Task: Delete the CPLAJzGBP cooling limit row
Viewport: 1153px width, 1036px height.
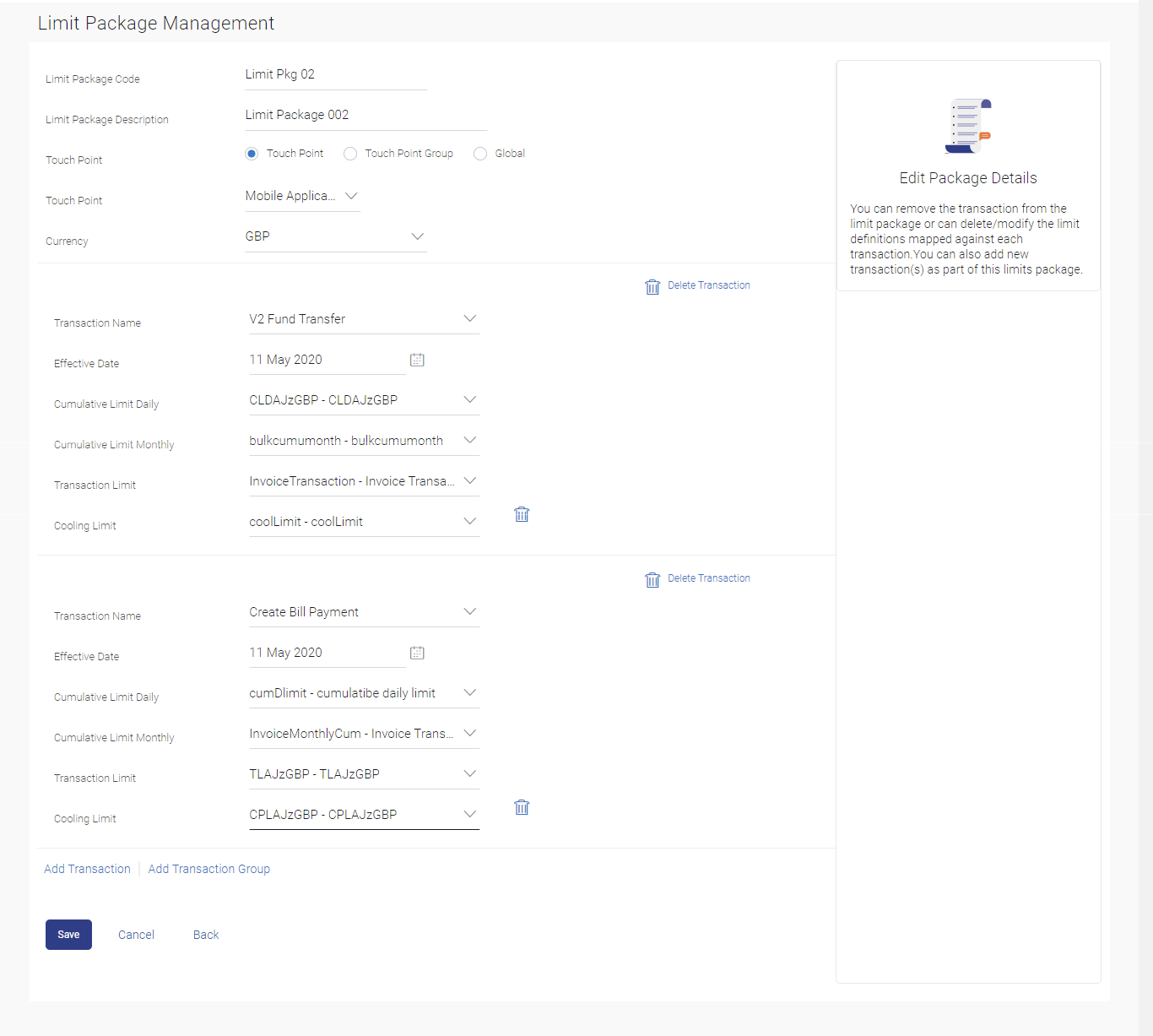Action: [x=522, y=807]
